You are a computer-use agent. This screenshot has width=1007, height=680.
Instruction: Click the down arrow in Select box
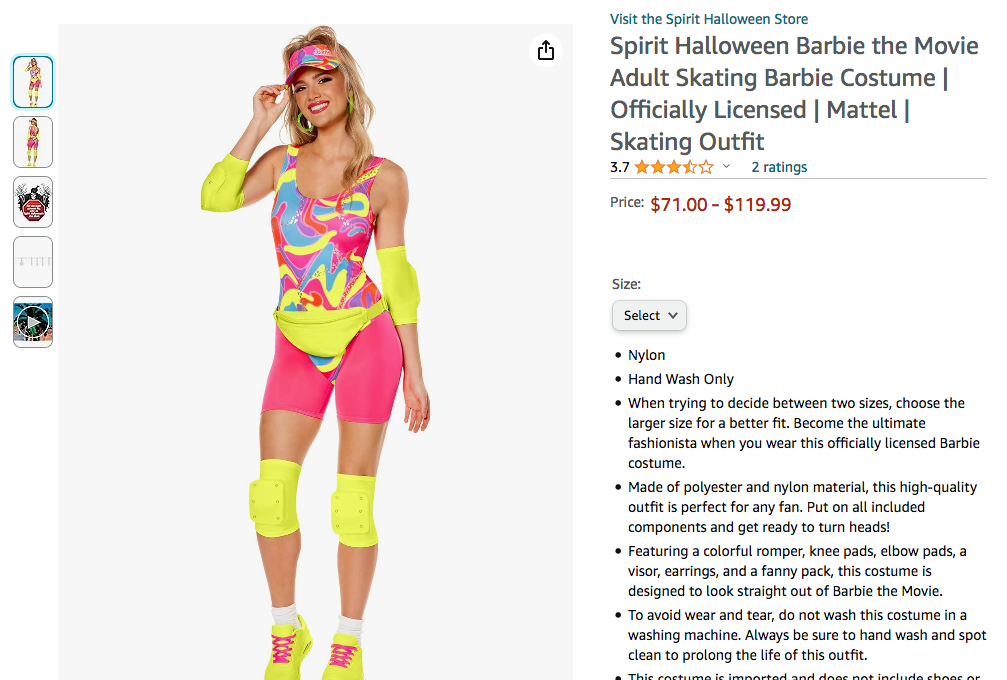point(672,315)
